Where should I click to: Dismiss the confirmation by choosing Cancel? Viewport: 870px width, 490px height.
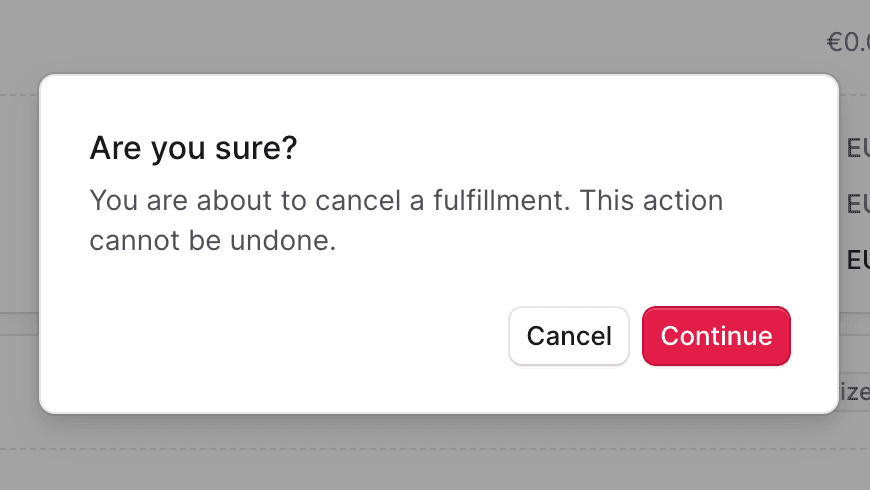(569, 336)
